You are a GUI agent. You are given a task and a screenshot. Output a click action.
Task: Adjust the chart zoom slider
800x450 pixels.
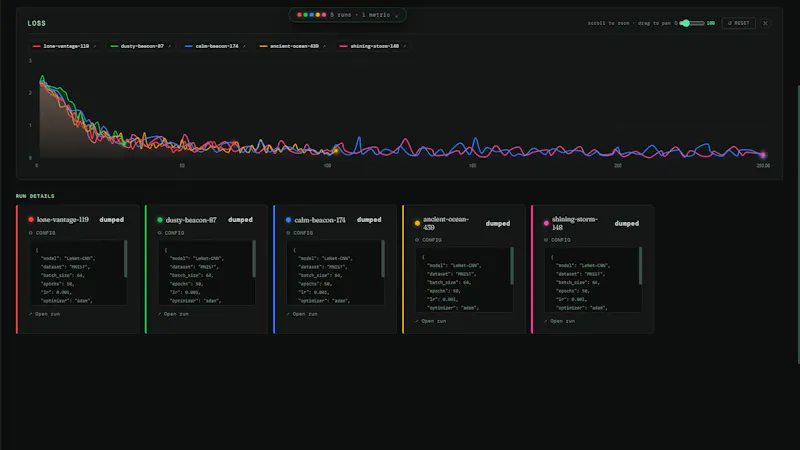pos(692,23)
